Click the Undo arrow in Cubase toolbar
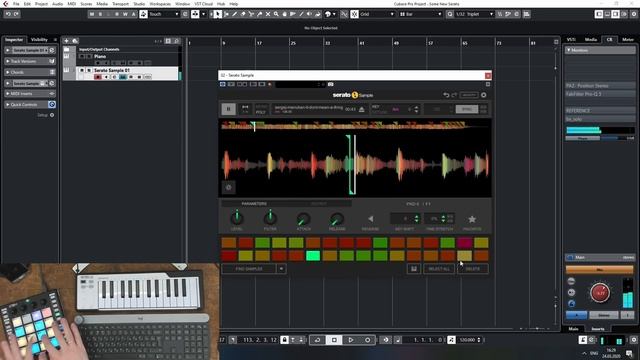Image resolution: width=640 pixels, height=360 pixels. pyautogui.click(x=8, y=14)
